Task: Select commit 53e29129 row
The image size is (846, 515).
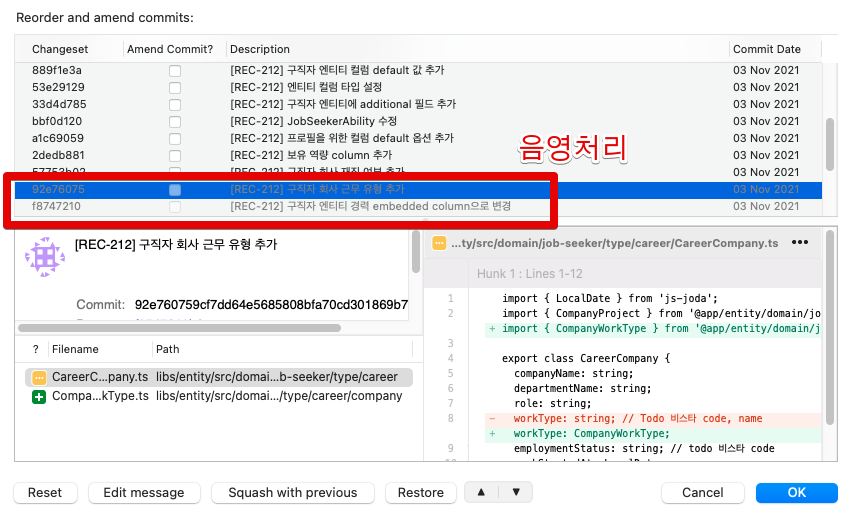Action: click(x=418, y=87)
